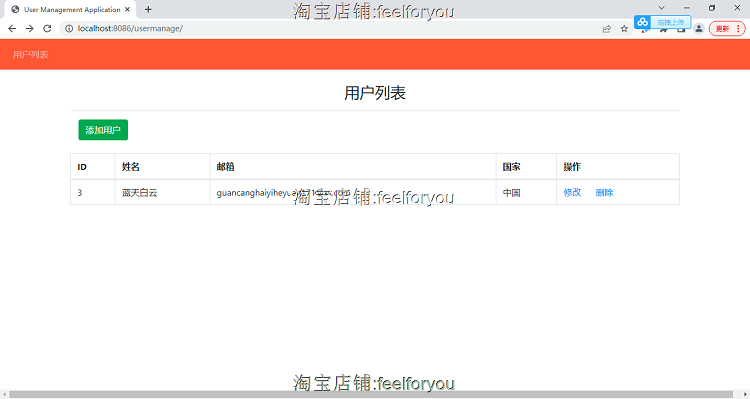The width and height of the screenshot is (750, 399).
Task: Select the 国家 column header
Action: point(526,166)
